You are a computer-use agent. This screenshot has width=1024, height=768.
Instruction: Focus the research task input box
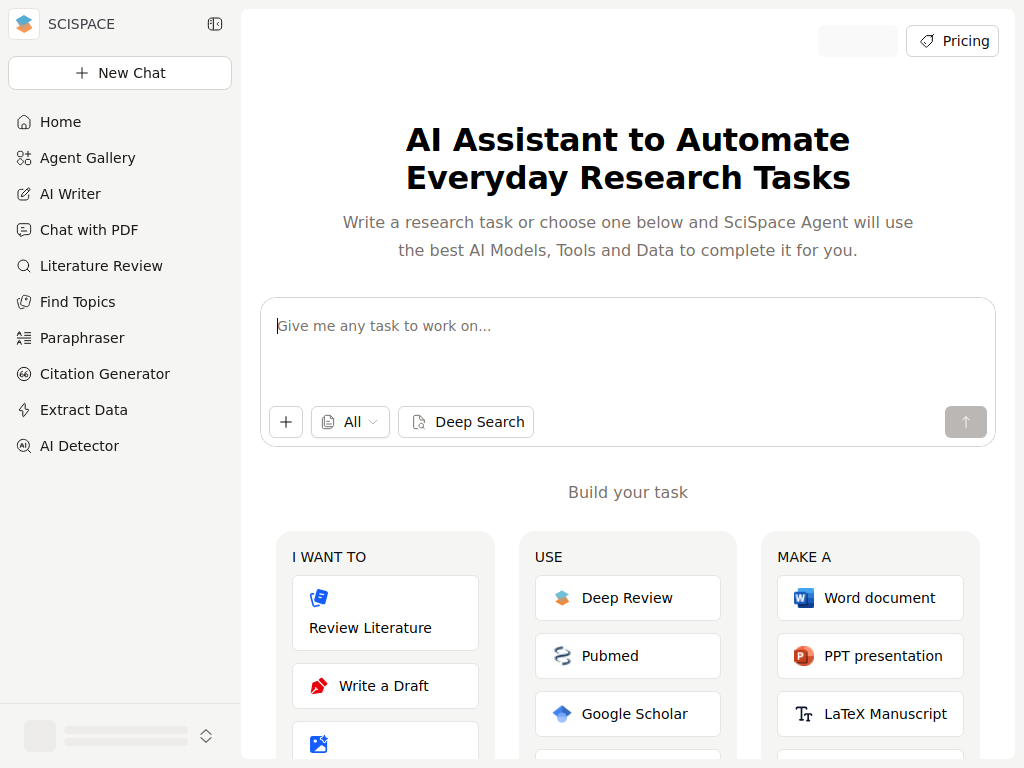coord(627,350)
